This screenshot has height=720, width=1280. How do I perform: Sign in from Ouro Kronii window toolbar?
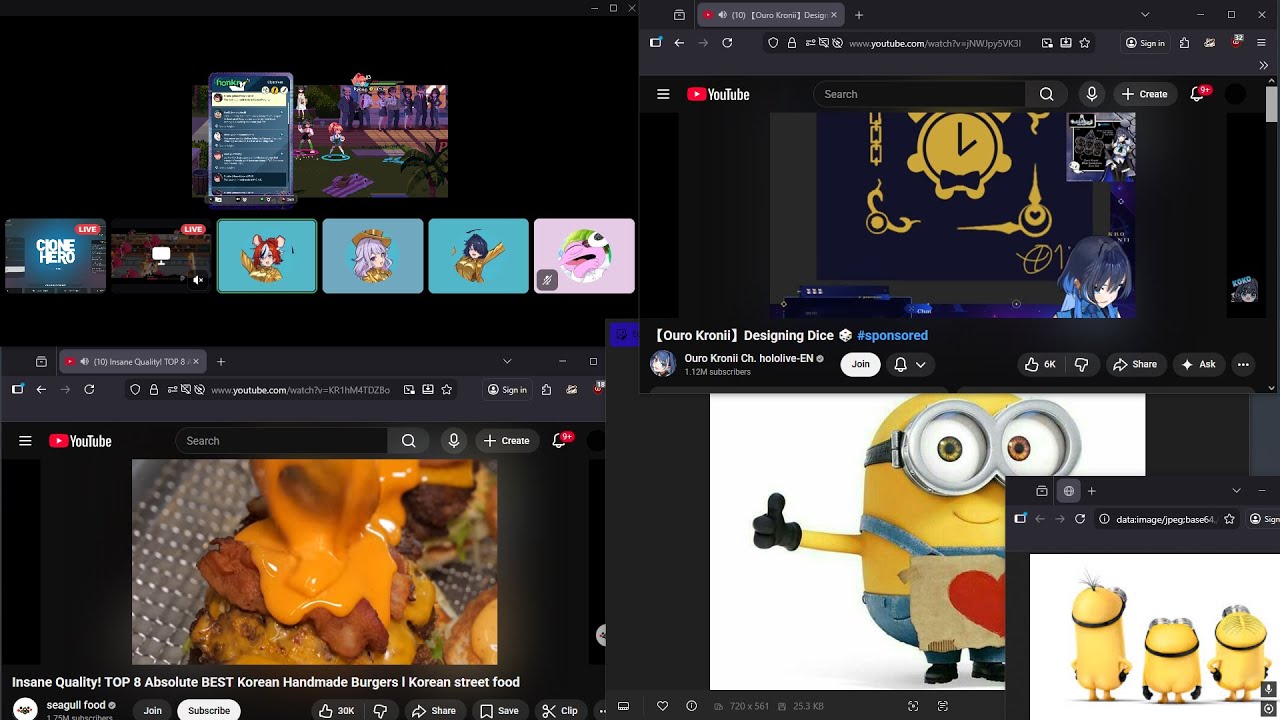(1145, 43)
